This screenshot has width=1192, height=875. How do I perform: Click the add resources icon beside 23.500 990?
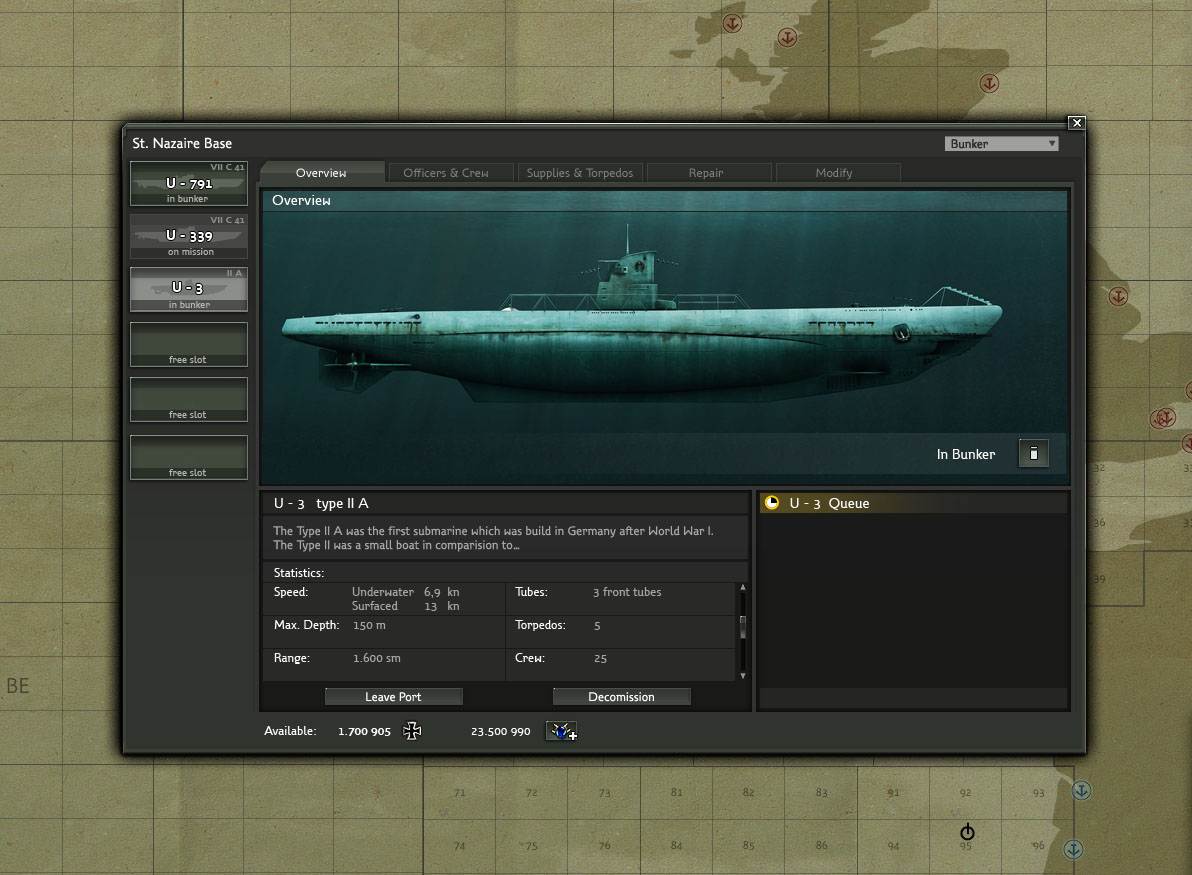561,731
